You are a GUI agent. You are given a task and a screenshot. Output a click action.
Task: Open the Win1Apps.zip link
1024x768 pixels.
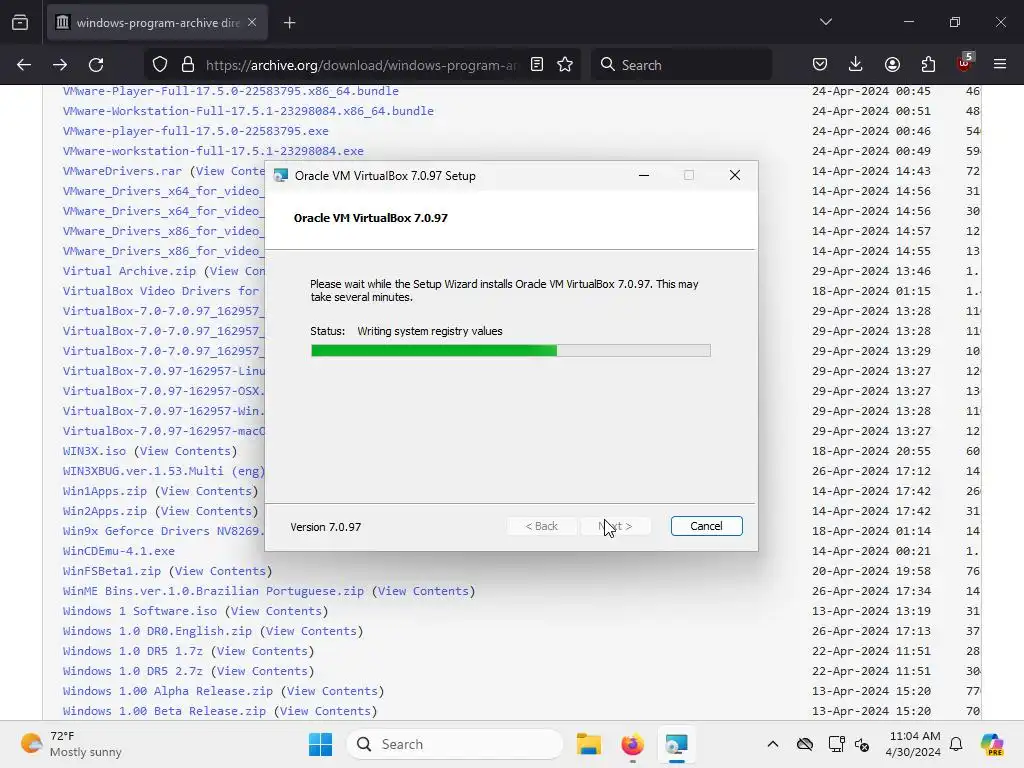(104, 491)
